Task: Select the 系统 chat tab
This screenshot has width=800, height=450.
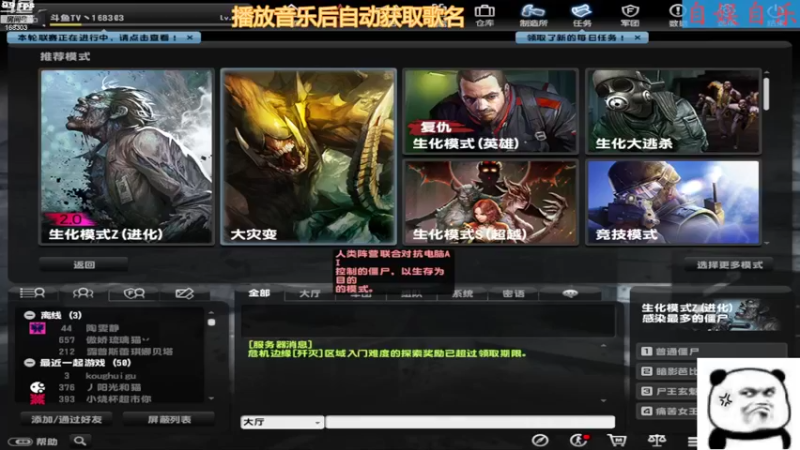Action: coord(462,294)
